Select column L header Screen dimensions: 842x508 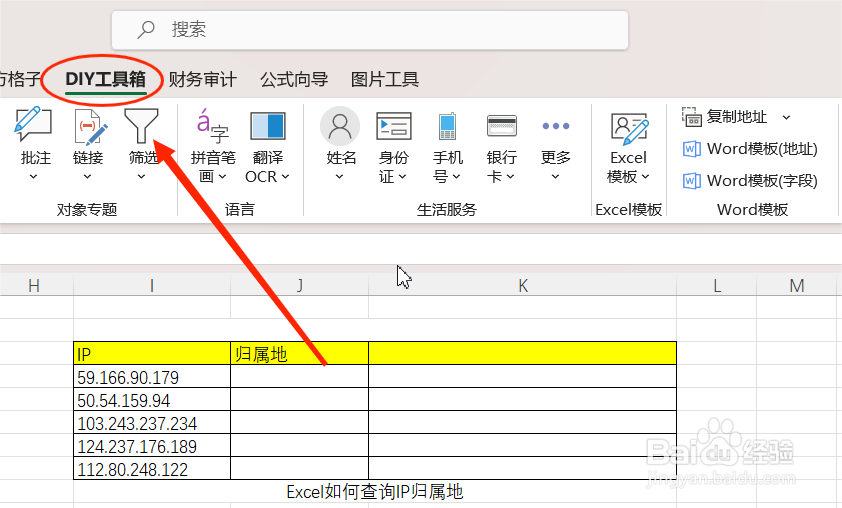(716, 285)
